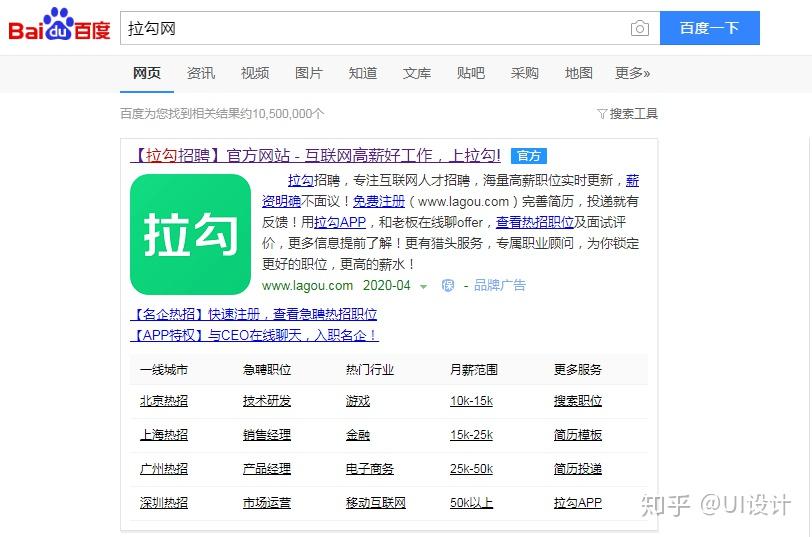Click 市场运营 job link
Screen dimensions: 812x537
pos(267,503)
